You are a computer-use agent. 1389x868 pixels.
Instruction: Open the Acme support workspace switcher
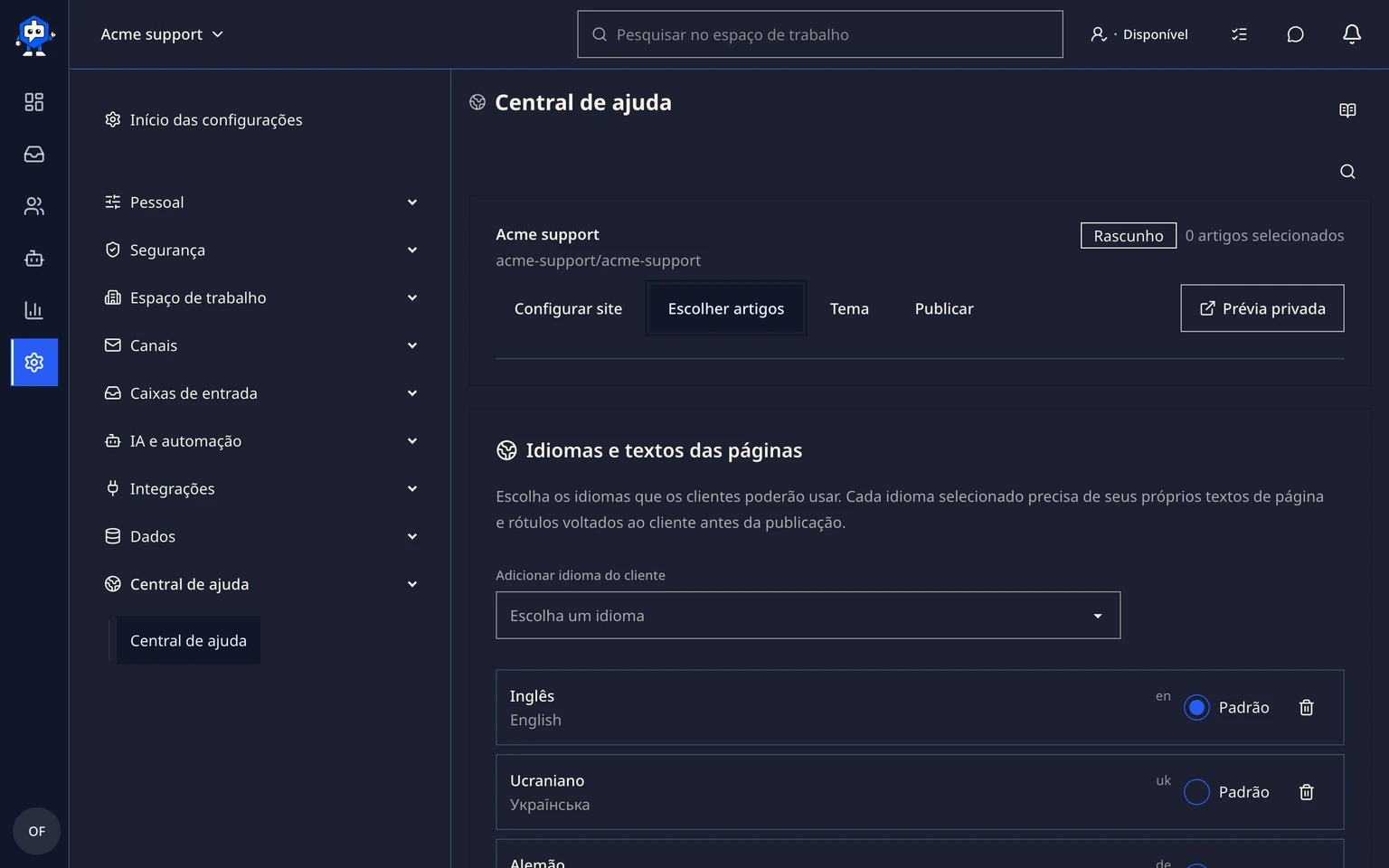(162, 34)
